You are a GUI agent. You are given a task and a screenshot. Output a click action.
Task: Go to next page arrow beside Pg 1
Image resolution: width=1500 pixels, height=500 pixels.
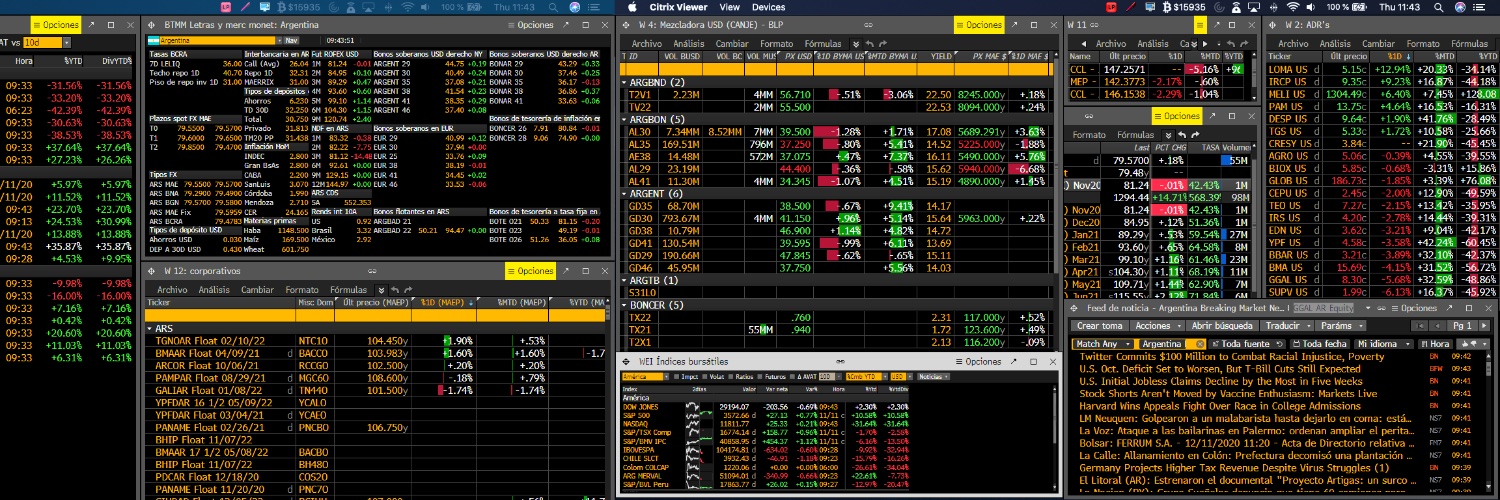[x=1486, y=326]
